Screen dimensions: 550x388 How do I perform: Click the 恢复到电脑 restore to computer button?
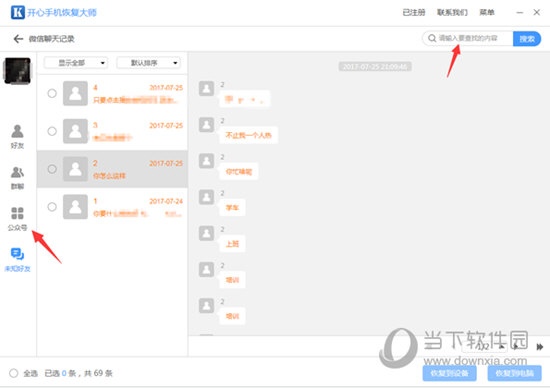(515, 373)
